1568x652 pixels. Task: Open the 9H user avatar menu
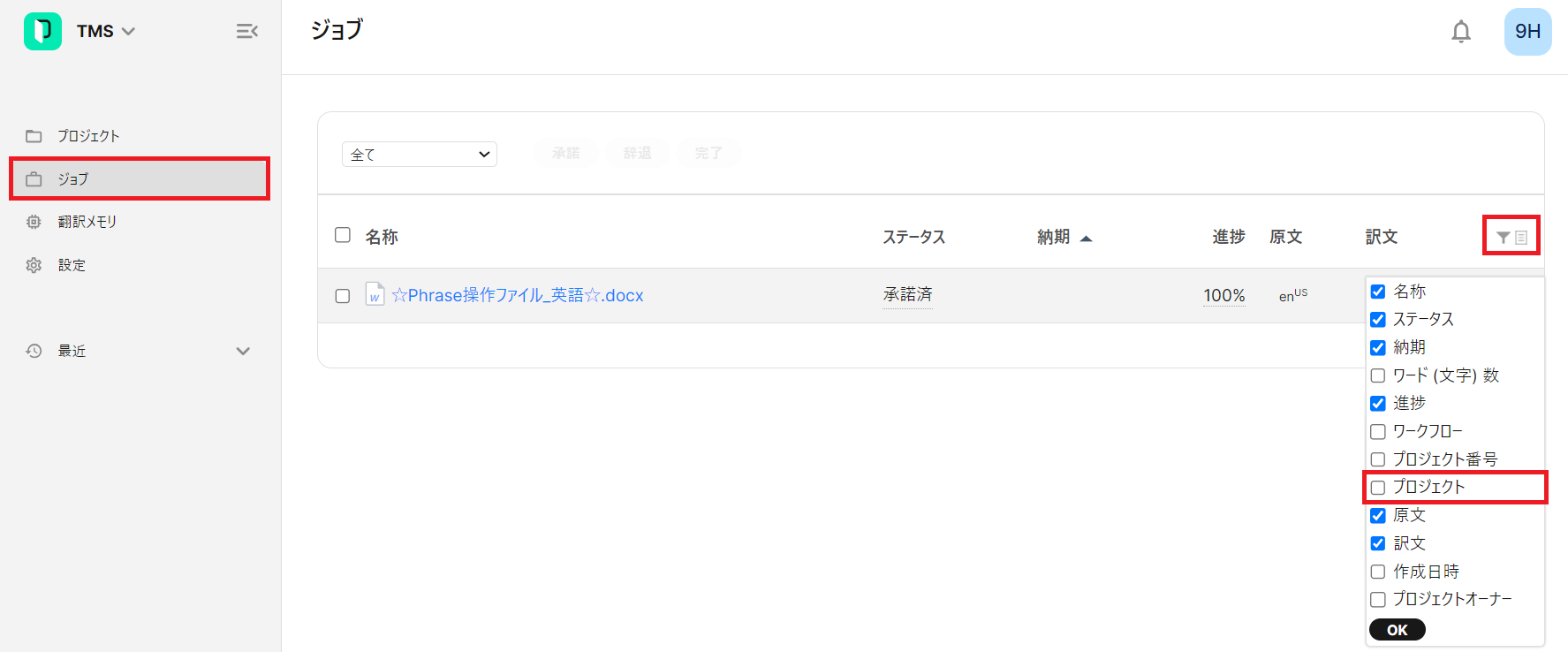pyautogui.click(x=1527, y=32)
